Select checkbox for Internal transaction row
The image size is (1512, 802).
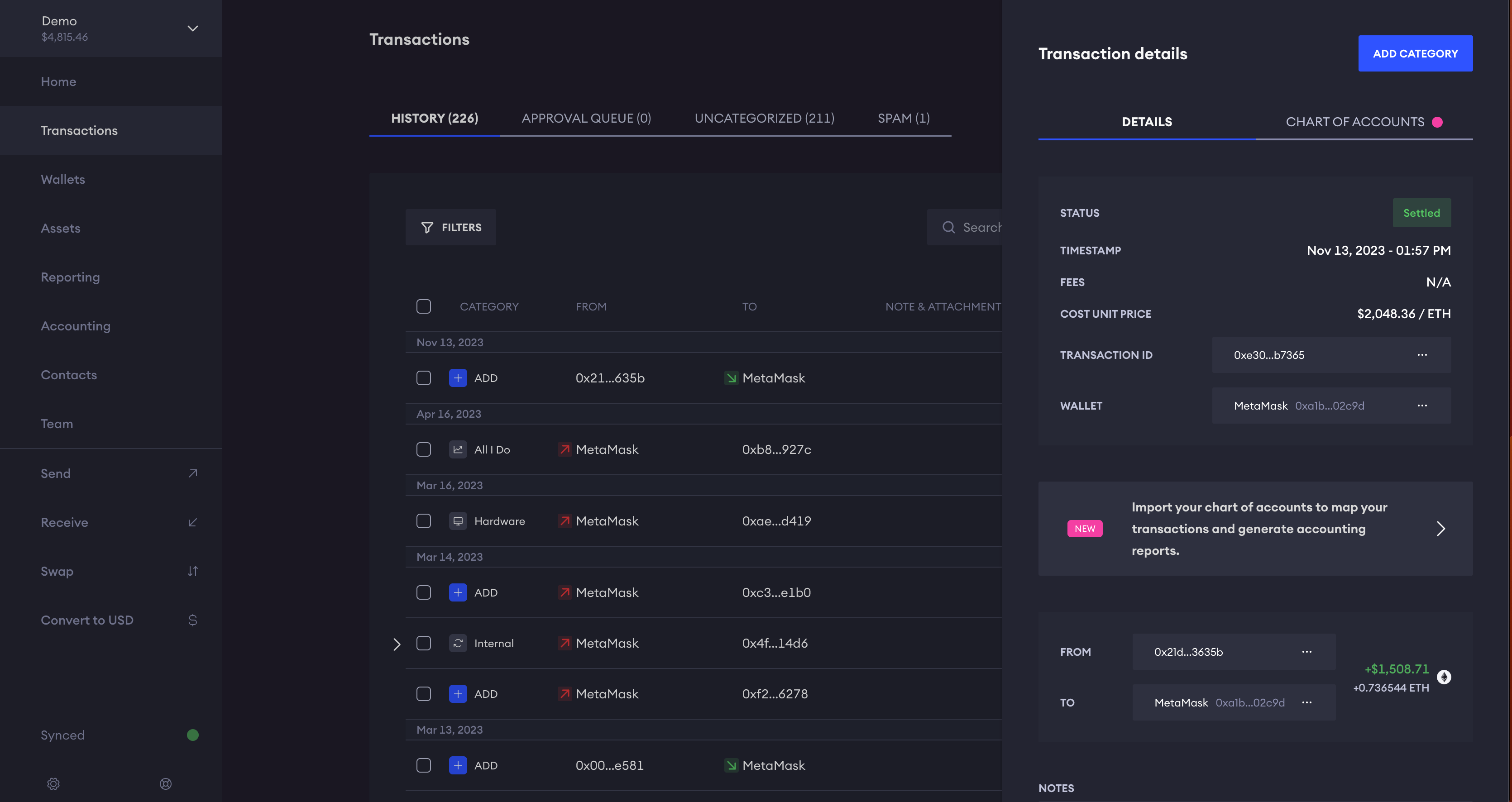[x=423, y=643]
